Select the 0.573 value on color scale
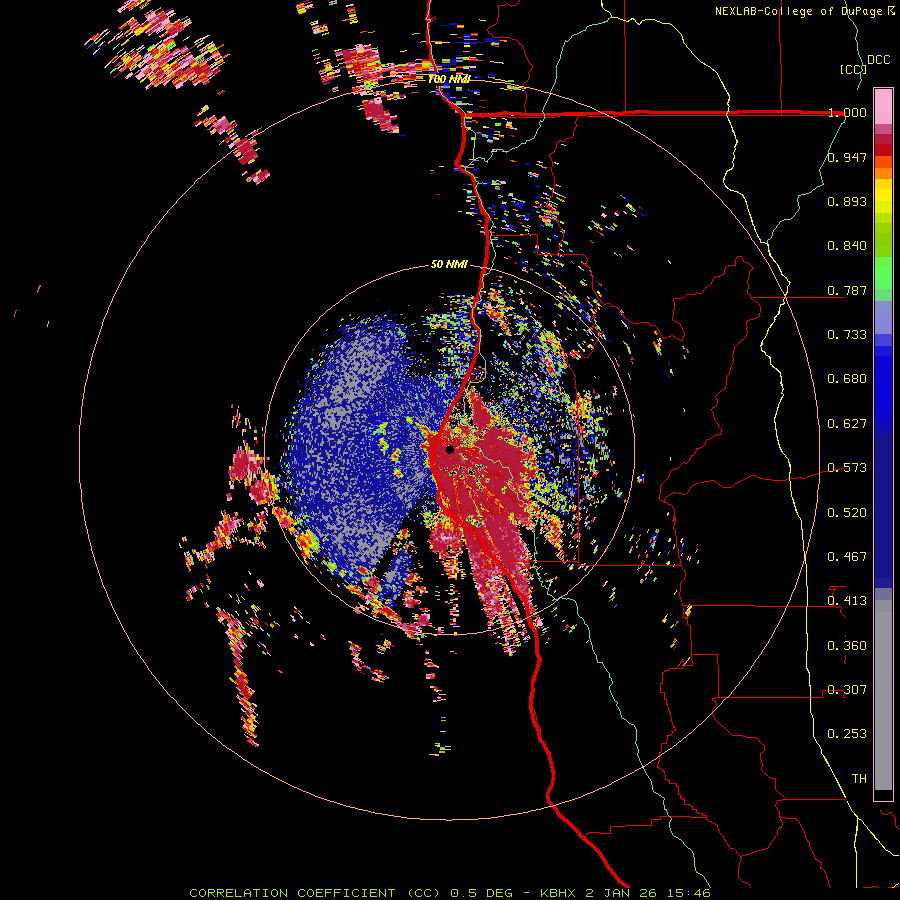The height and width of the screenshot is (900, 900). (x=847, y=468)
